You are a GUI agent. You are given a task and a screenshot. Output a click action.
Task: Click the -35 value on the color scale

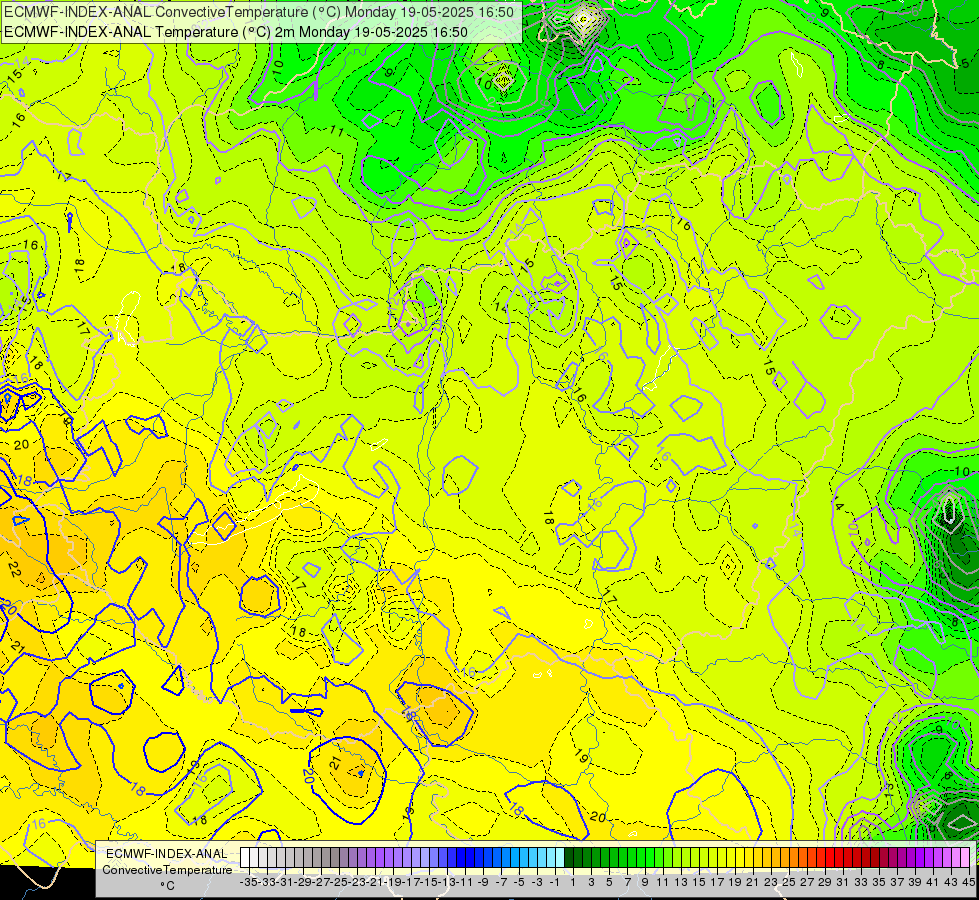click(x=248, y=882)
